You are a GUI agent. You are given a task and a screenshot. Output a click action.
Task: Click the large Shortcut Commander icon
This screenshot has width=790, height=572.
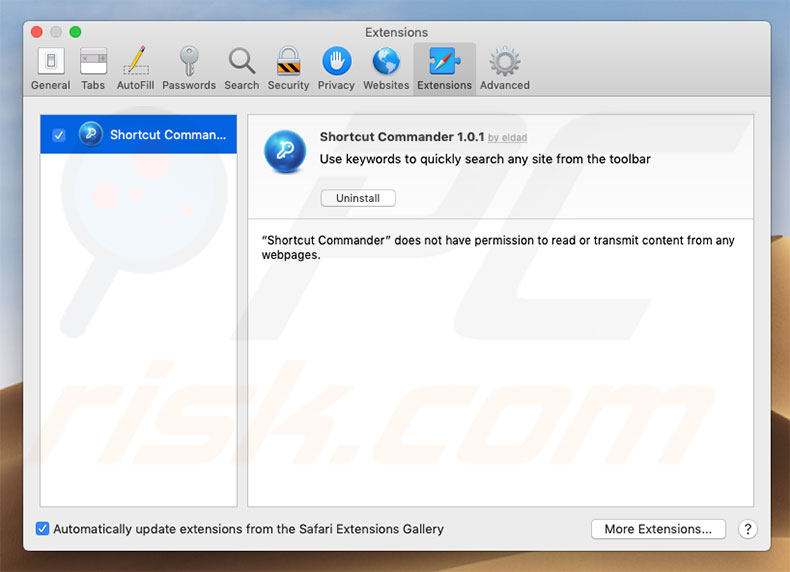click(x=285, y=151)
